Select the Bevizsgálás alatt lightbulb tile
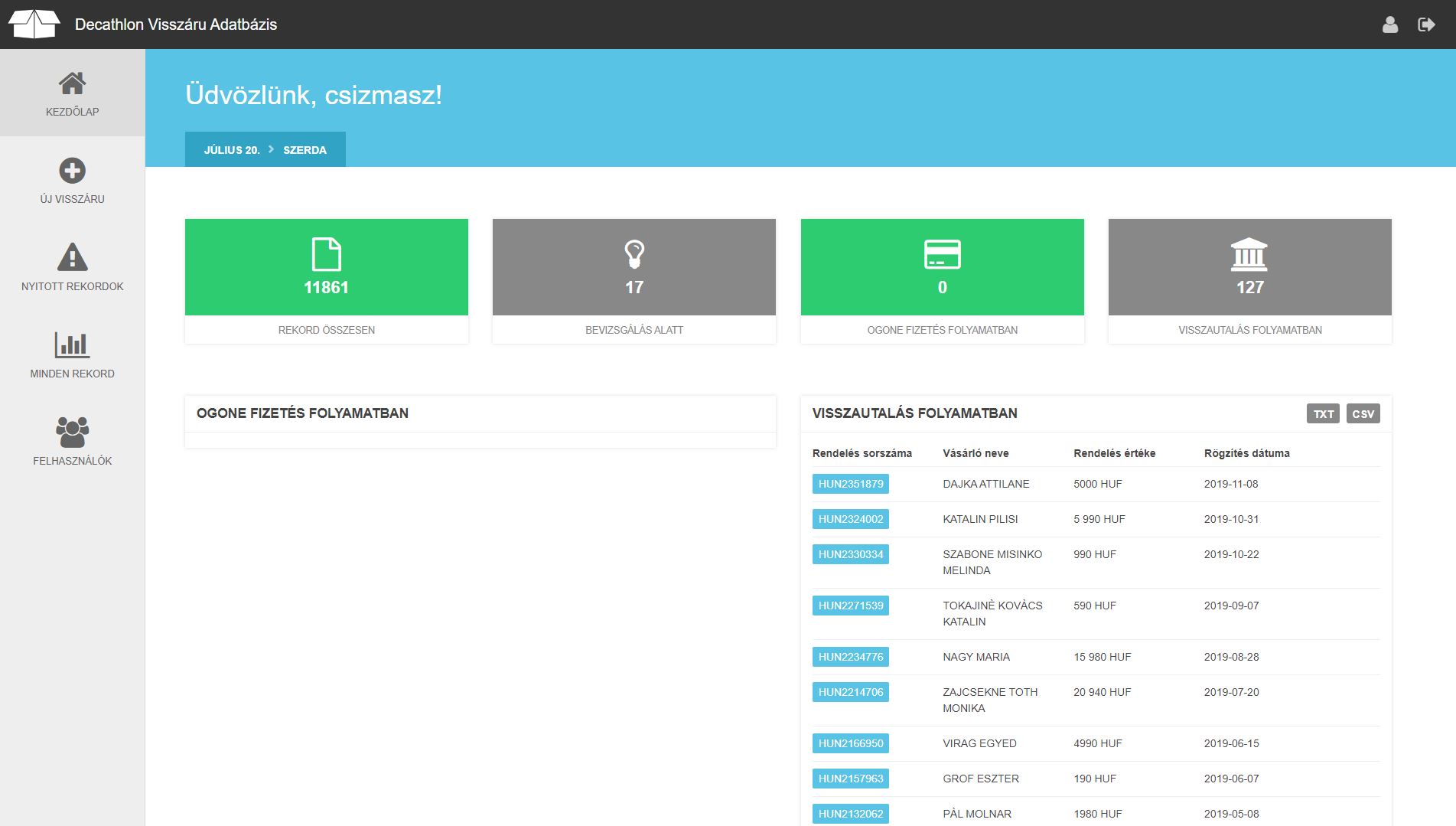Image resolution: width=1456 pixels, height=826 pixels. click(634, 267)
